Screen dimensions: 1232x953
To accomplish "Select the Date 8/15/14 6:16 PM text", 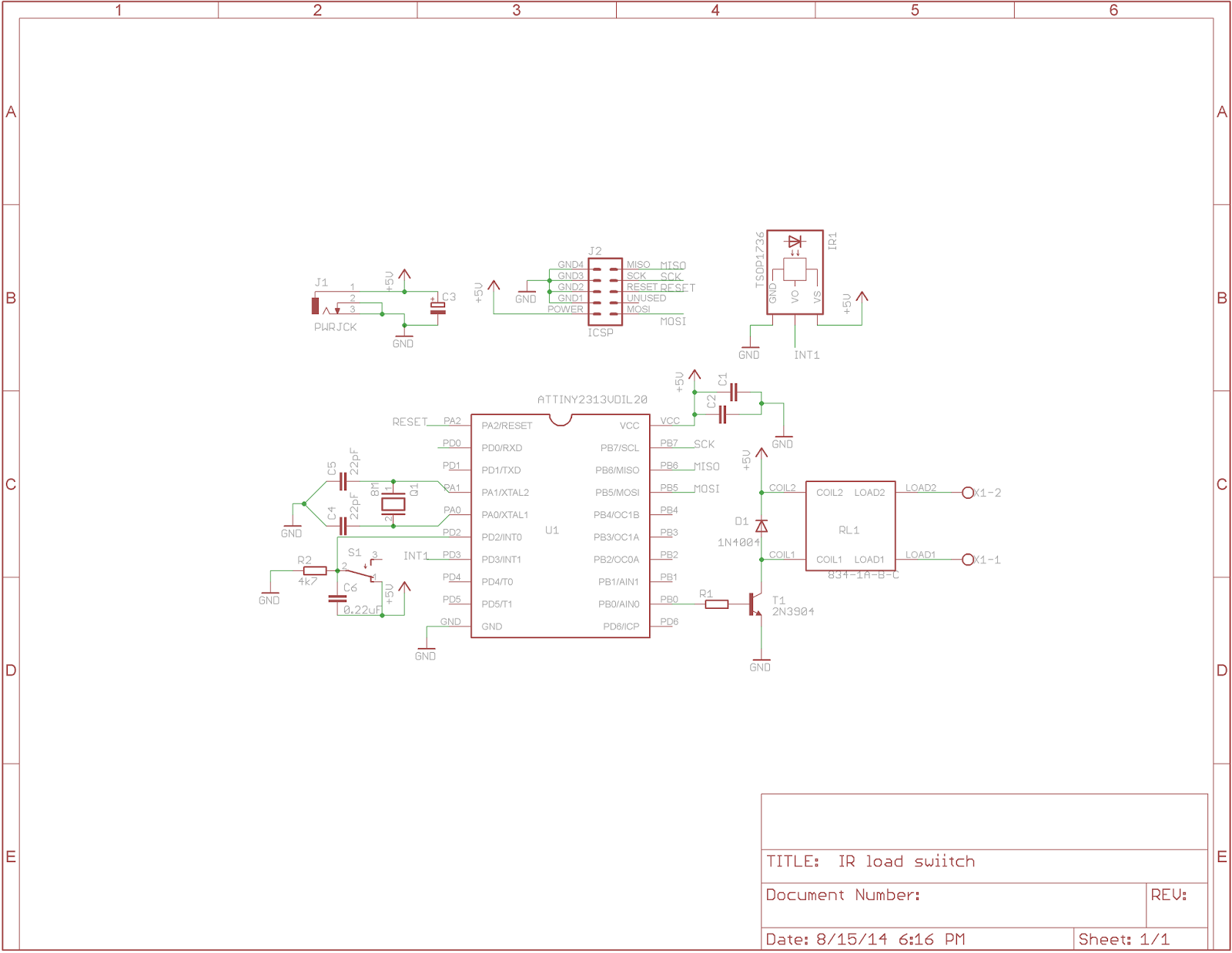I will 865,939.
